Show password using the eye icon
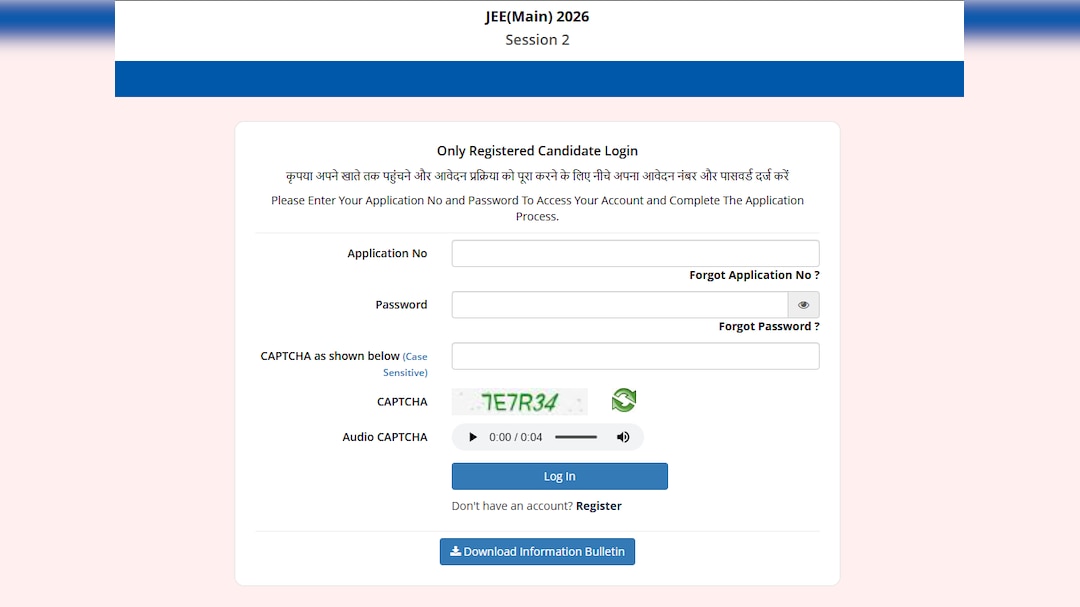The image size is (1080, 607). pos(803,305)
